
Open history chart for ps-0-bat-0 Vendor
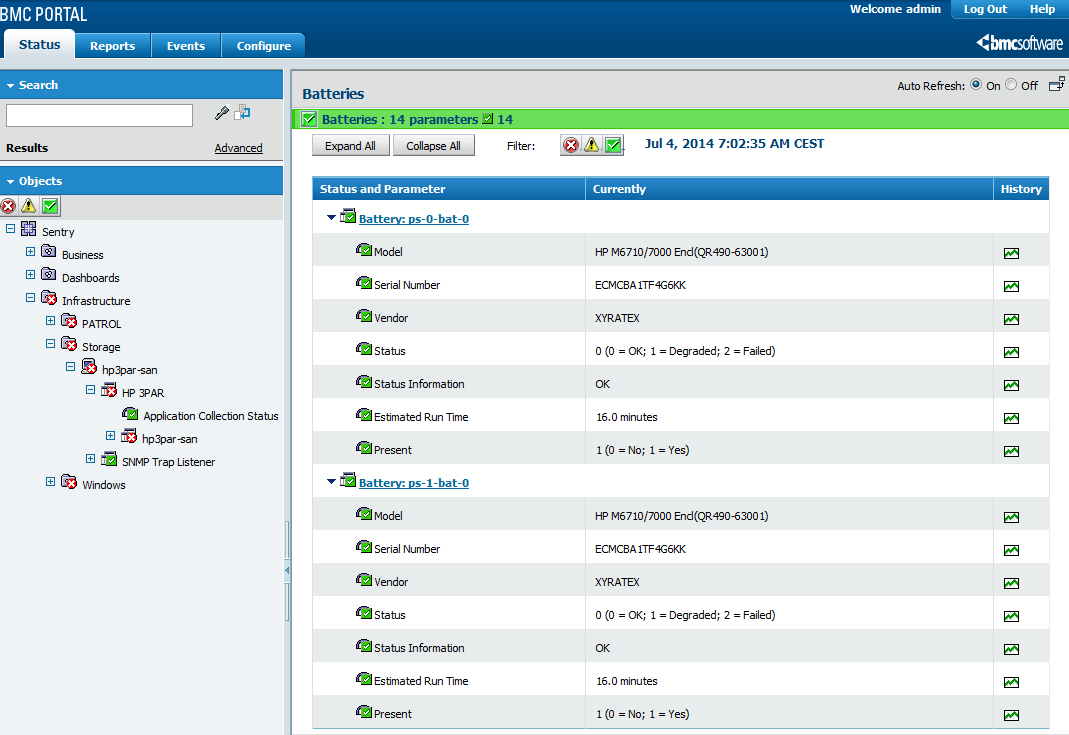click(1011, 319)
